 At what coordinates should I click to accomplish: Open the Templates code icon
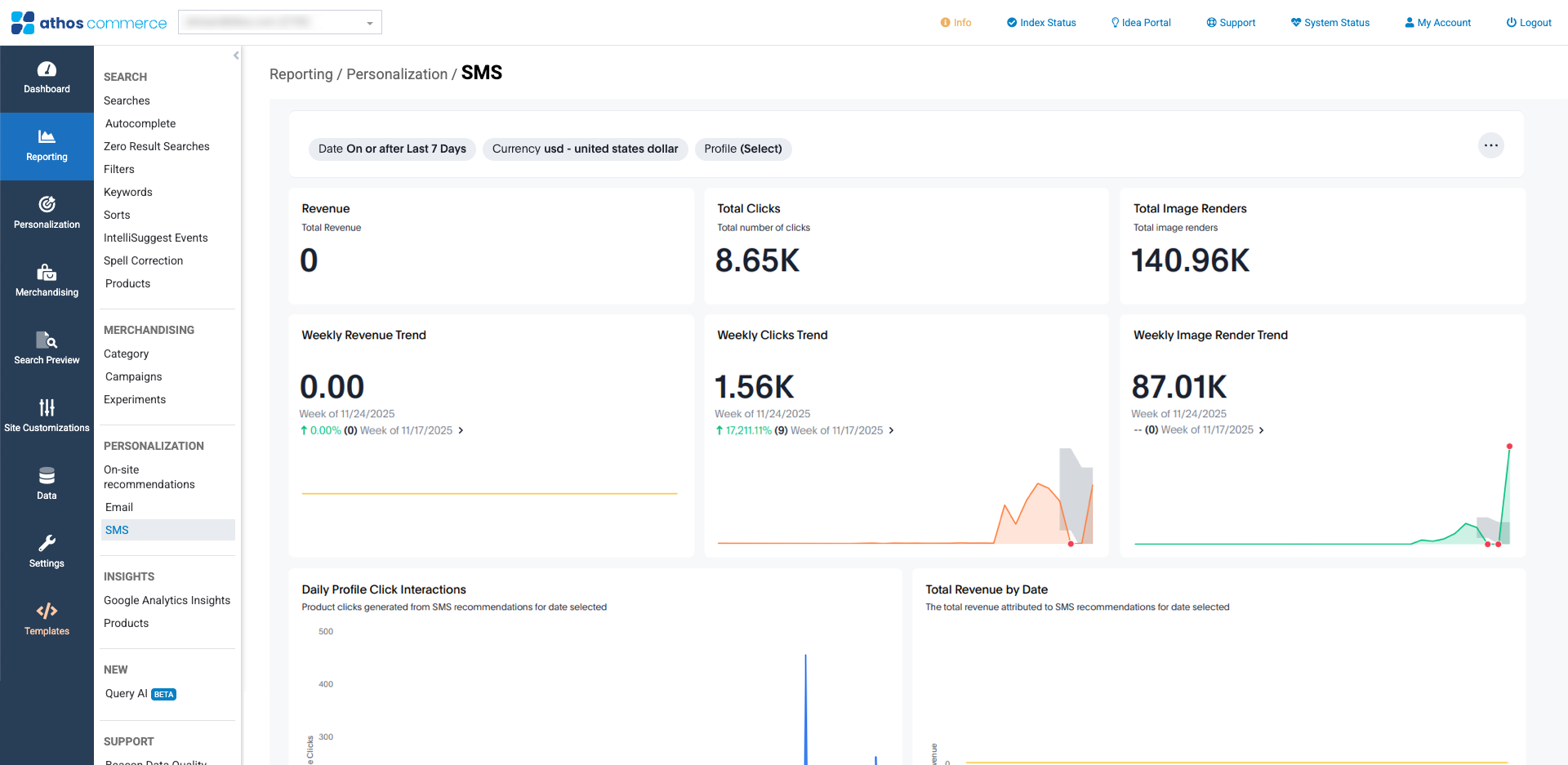(47, 611)
